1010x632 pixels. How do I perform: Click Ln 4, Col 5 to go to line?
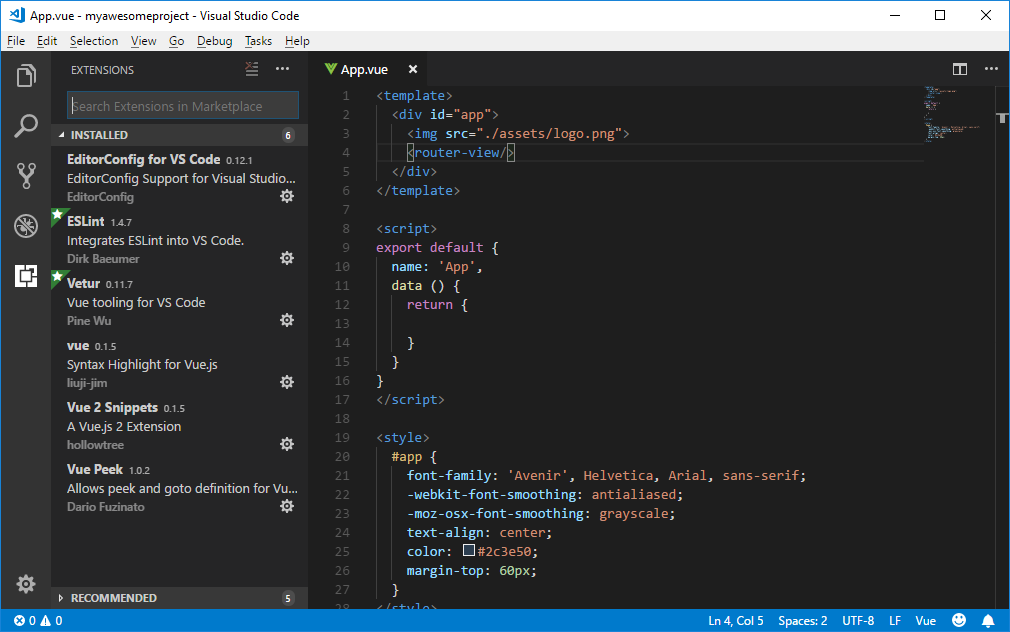[x=736, y=620]
